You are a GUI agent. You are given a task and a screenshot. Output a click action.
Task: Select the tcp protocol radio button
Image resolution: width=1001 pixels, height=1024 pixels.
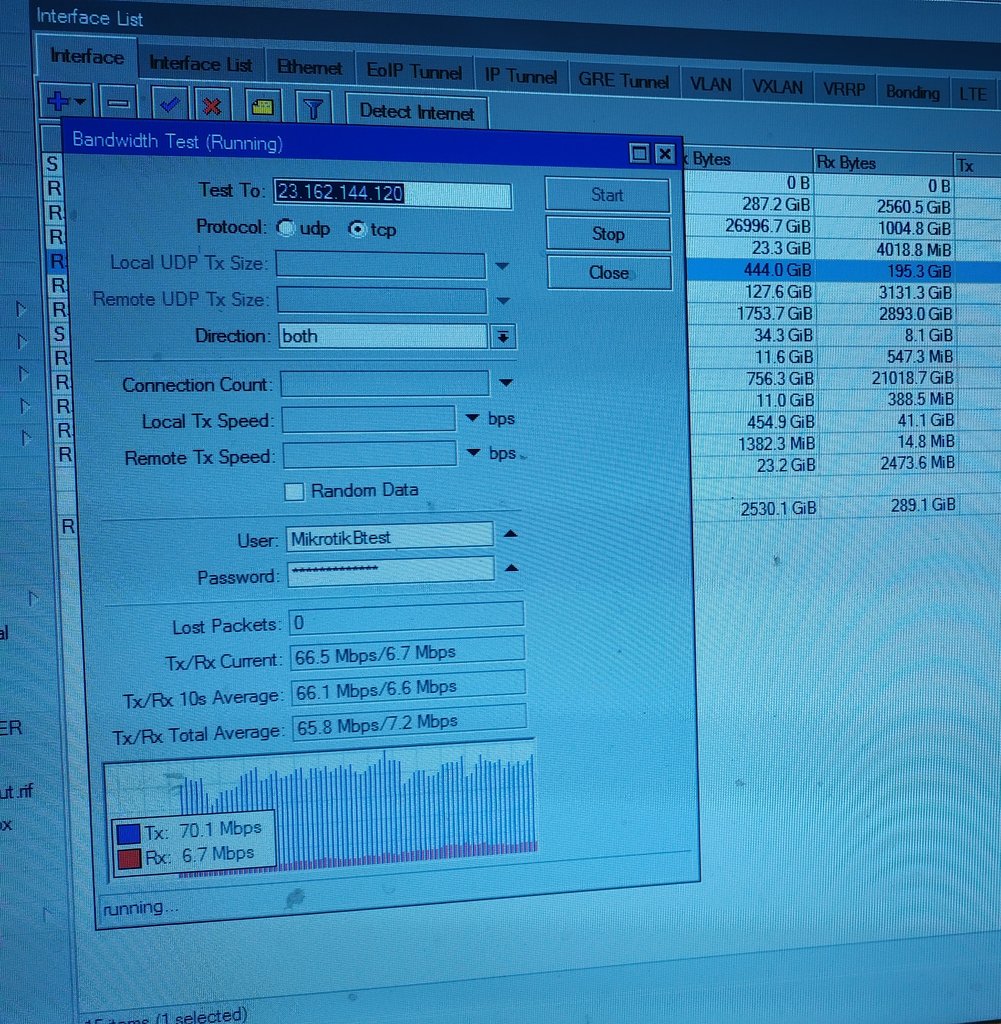point(357,229)
